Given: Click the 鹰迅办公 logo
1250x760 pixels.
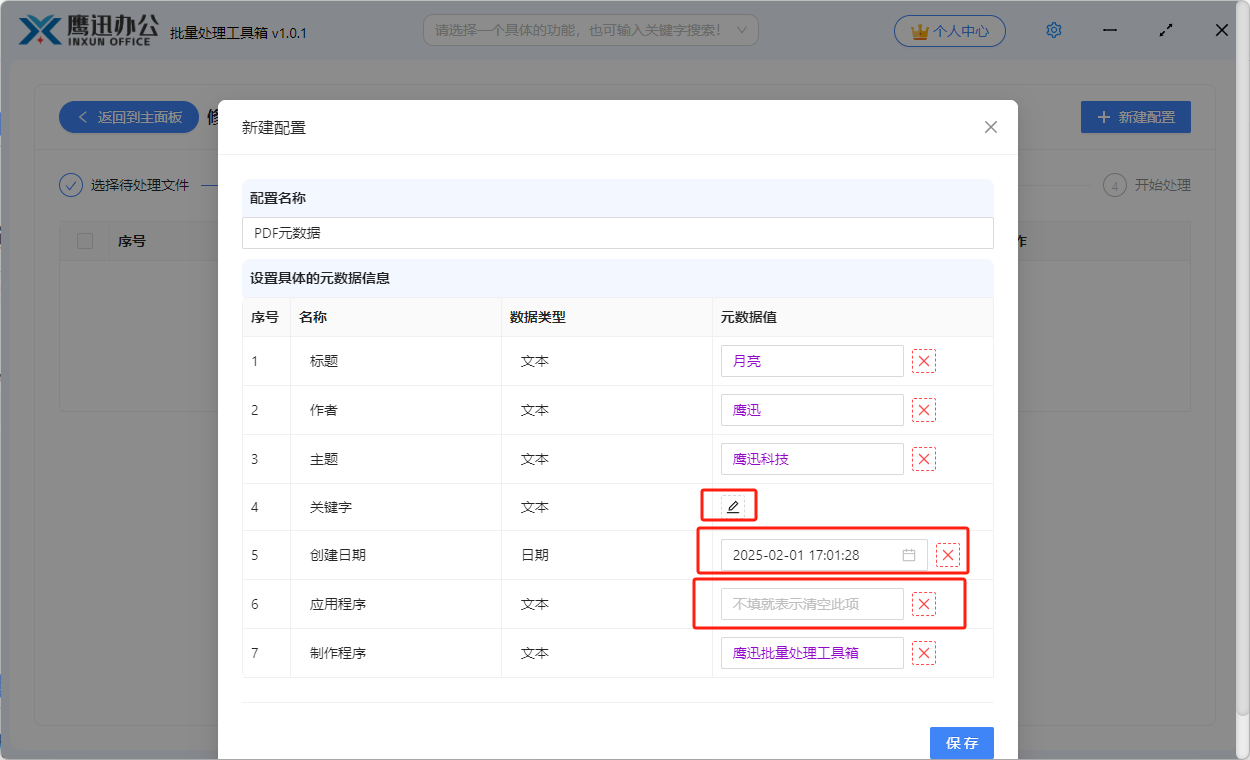Looking at the screenshot, I should coord(88,30).
